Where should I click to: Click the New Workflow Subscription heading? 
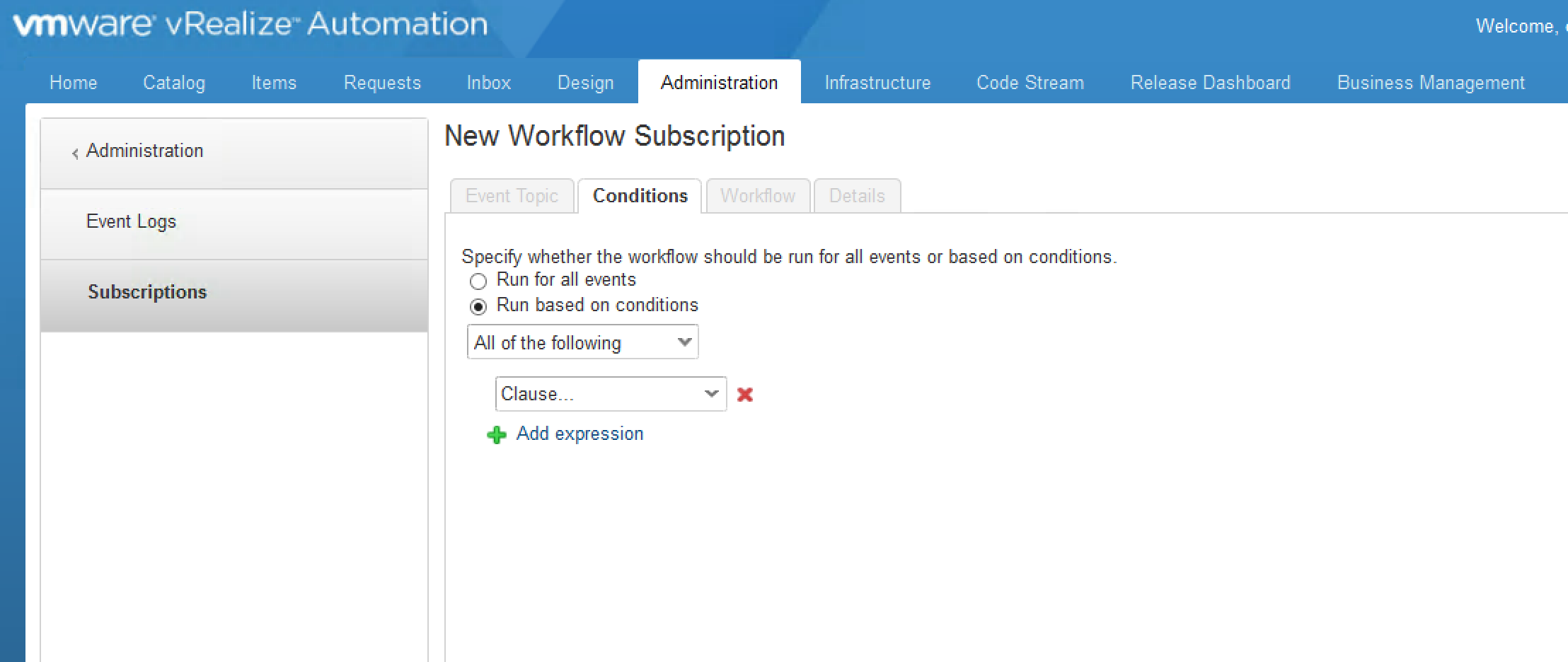click(614, 136)
